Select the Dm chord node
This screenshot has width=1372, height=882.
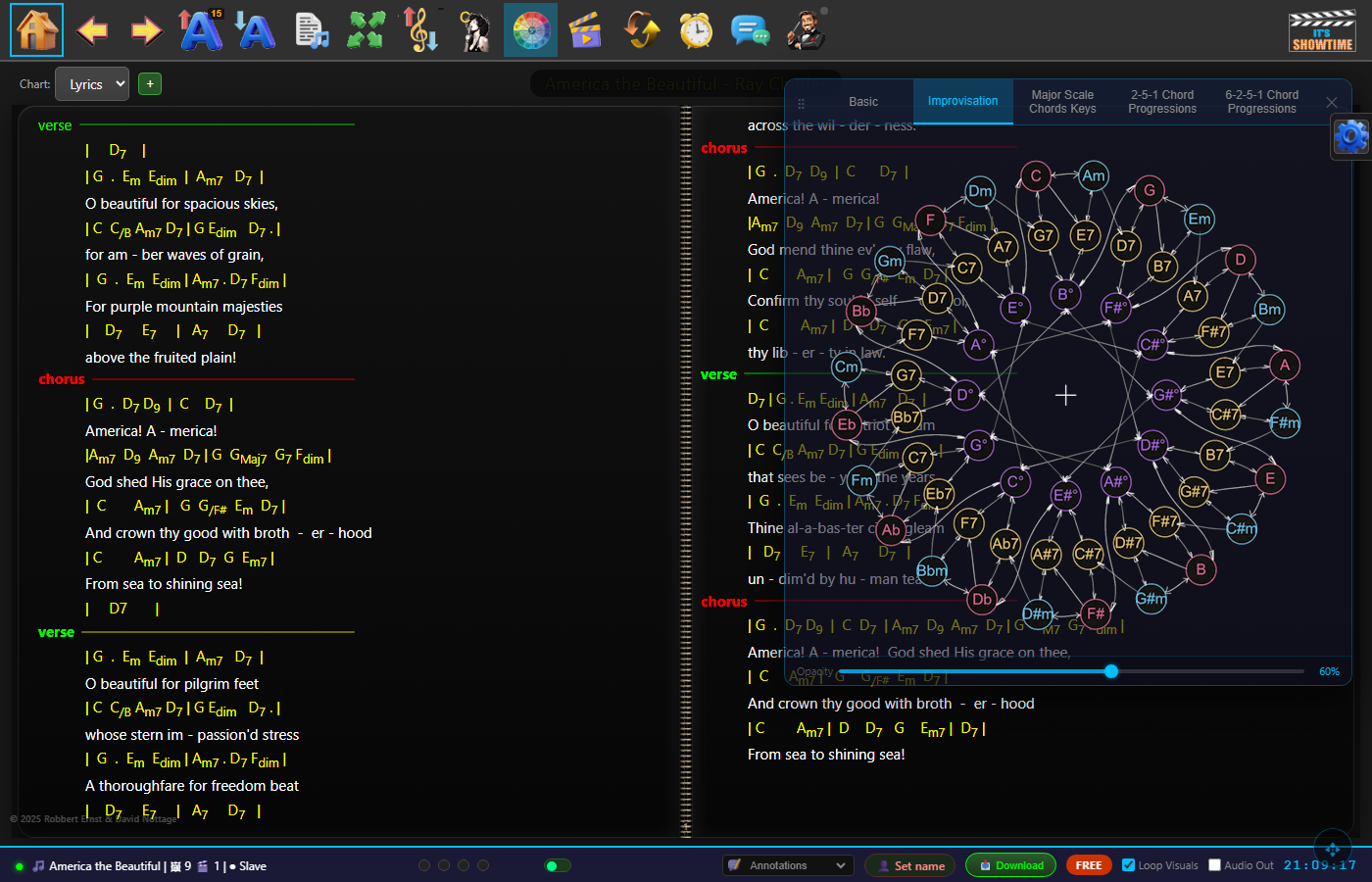[980, 191]
